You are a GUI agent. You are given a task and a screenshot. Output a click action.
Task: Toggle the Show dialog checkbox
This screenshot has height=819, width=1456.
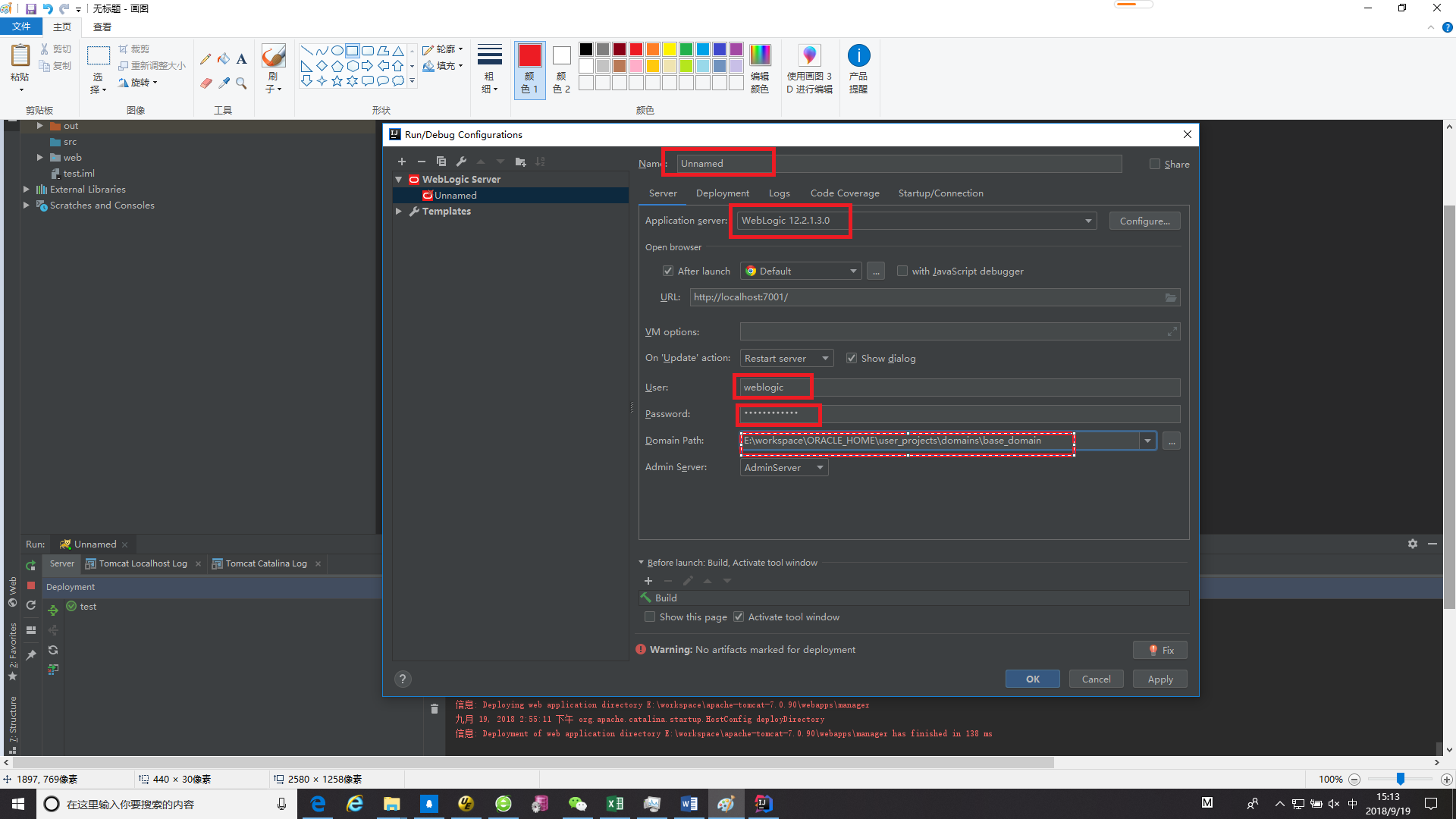point(852,358)
